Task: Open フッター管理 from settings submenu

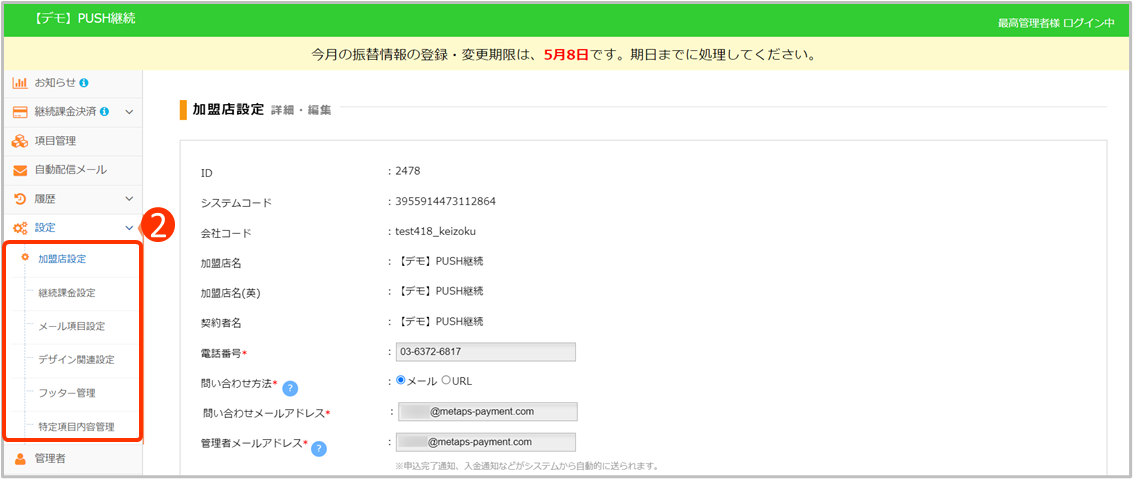Action: click(x=67, y=393)
